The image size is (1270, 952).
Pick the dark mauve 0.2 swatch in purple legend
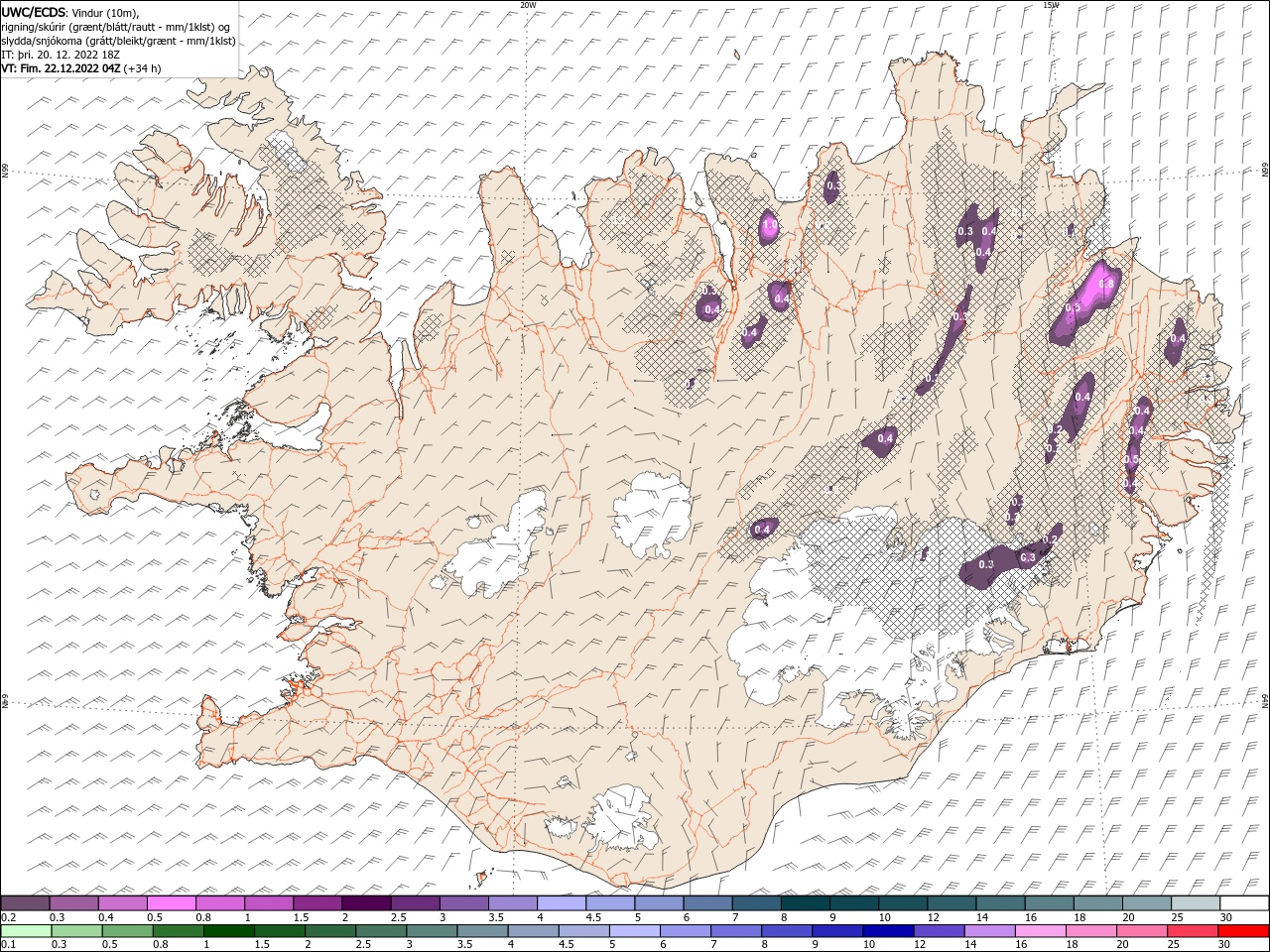tap(25, 903)
